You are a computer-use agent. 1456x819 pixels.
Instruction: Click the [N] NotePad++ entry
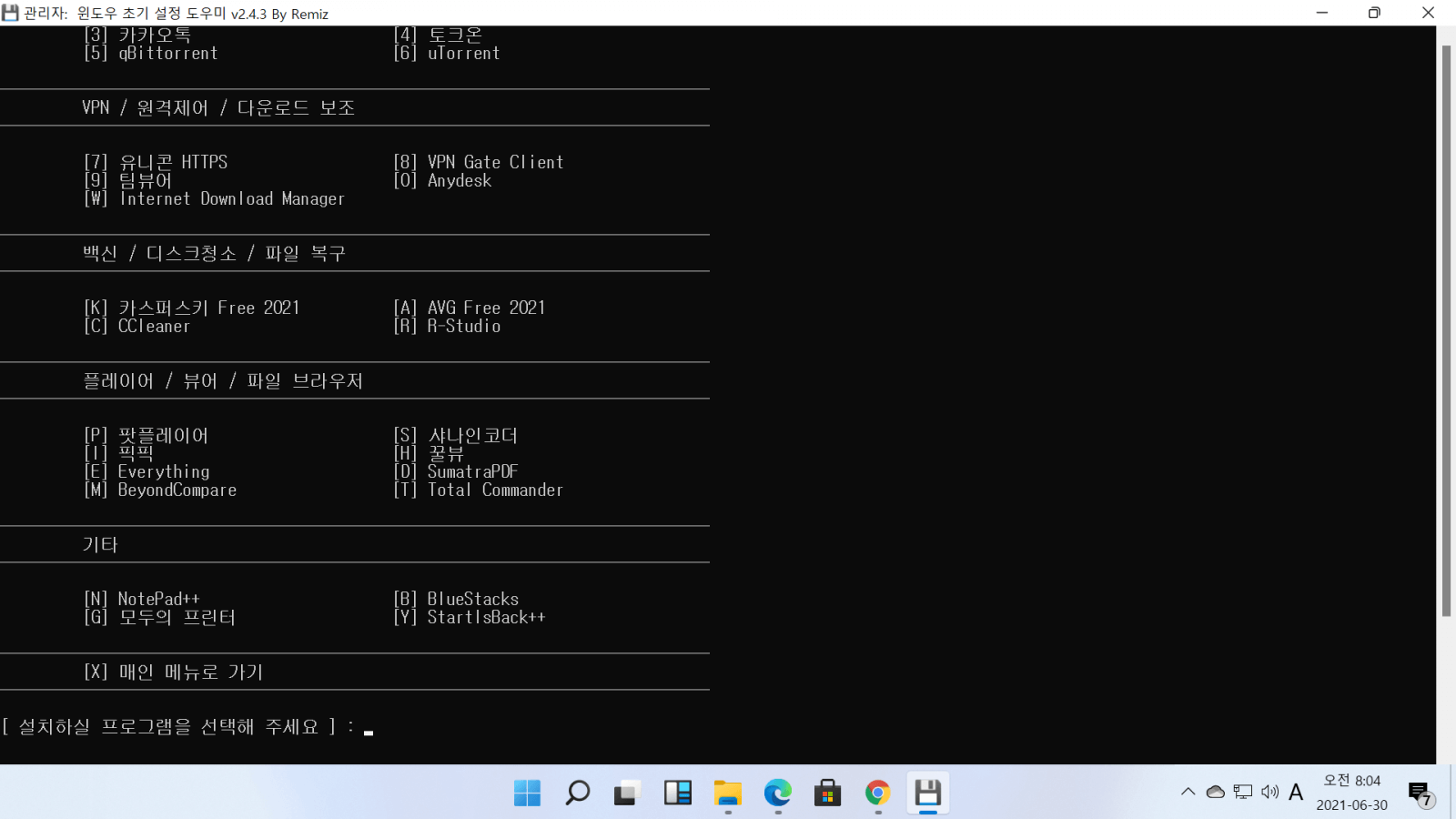click(142, 599)
